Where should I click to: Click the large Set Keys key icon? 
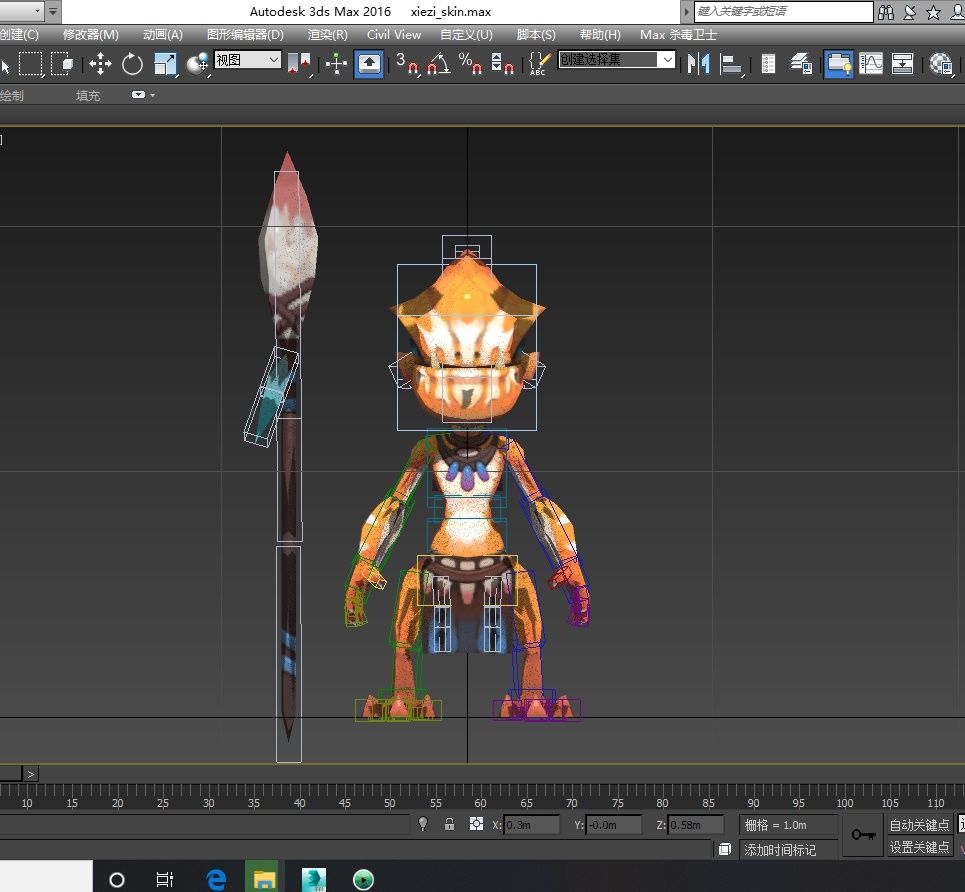[863, 835]
